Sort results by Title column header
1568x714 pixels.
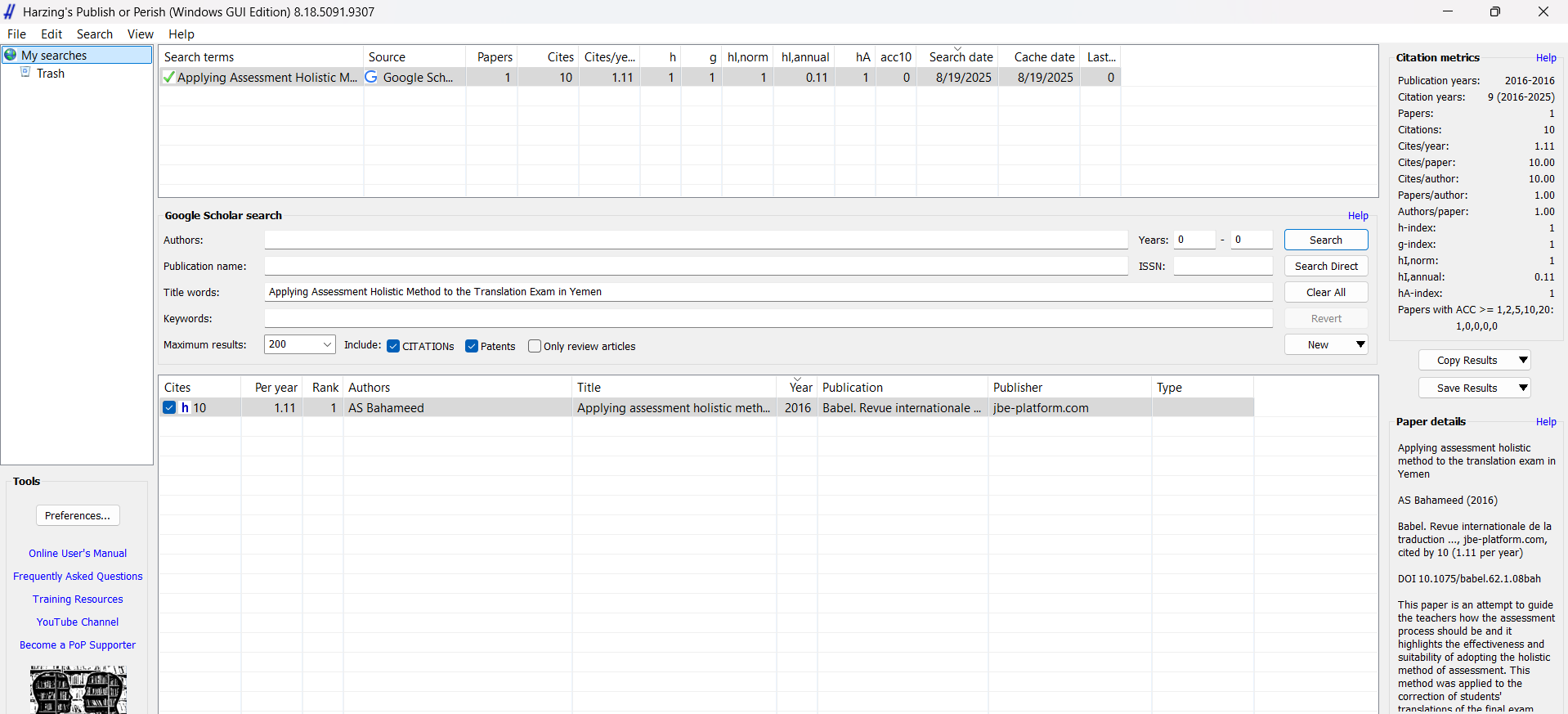(x=674, y=387)
